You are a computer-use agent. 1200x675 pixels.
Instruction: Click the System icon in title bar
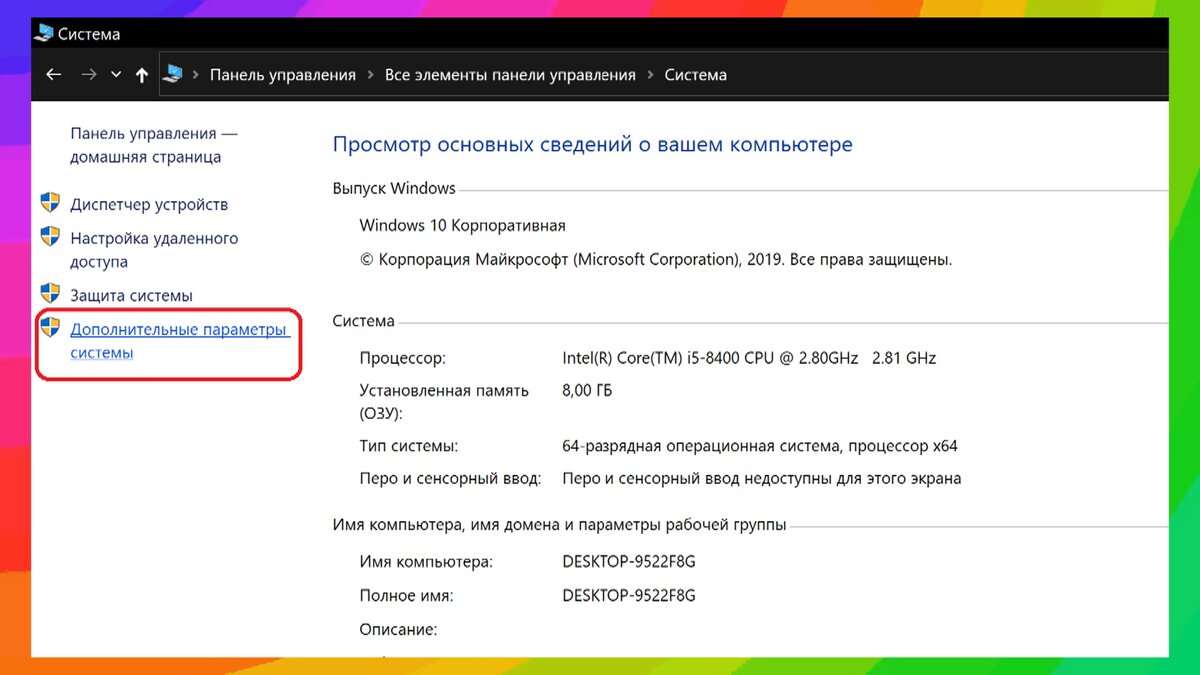click(43, 34)
